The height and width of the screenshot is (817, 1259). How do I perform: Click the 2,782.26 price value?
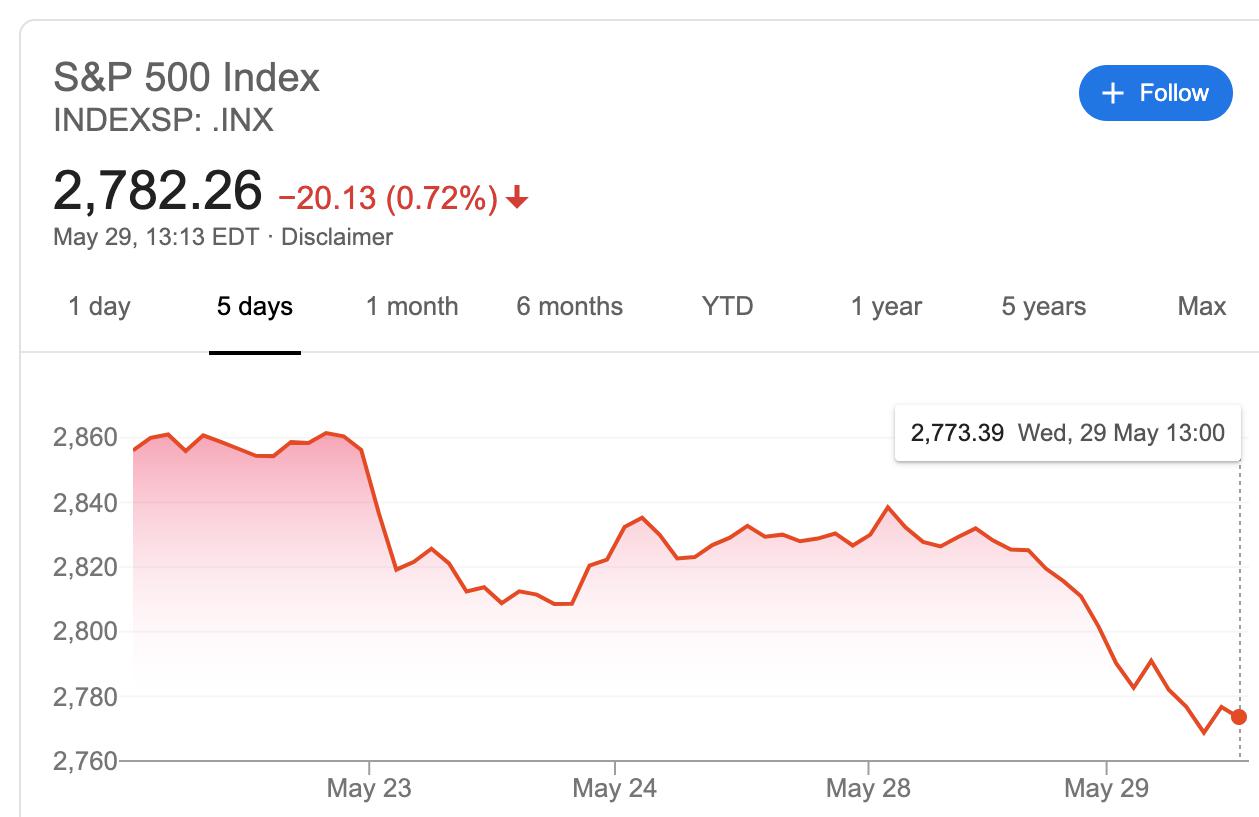158,190
